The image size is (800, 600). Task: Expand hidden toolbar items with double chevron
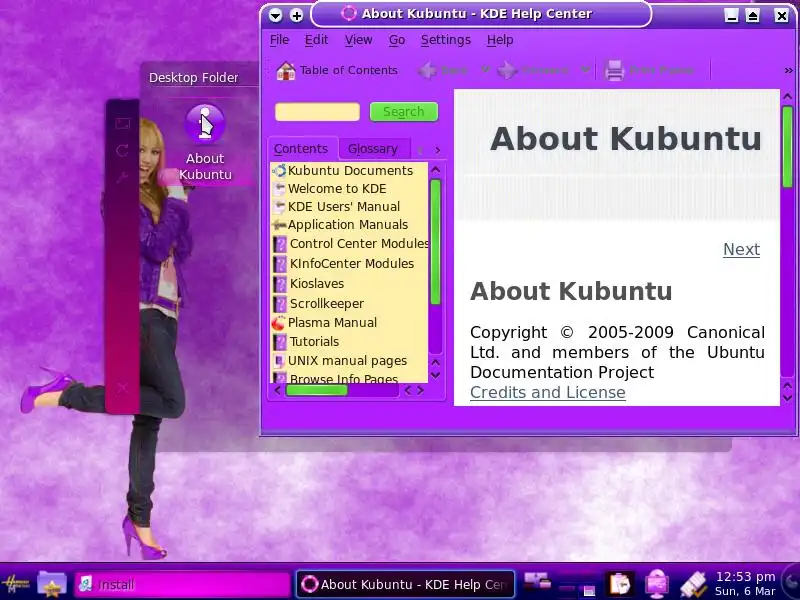click(789, 70)
